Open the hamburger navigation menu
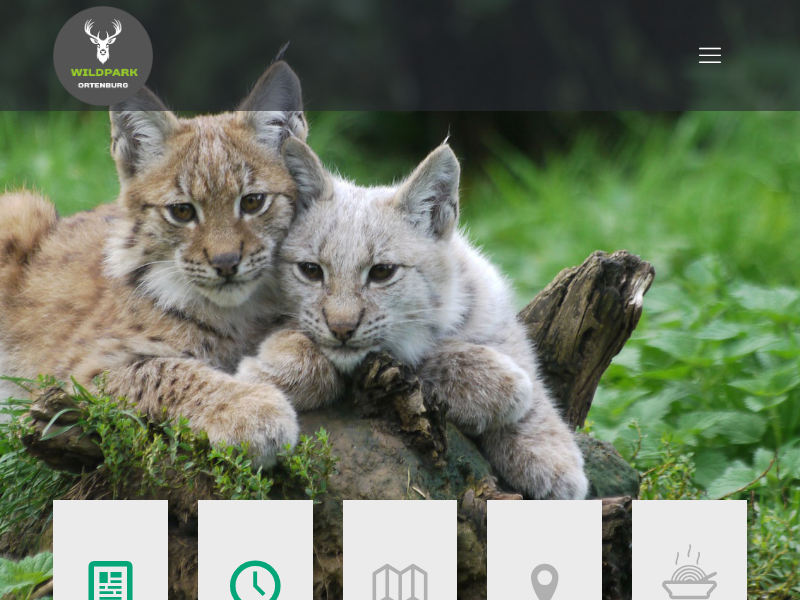This screenshot has height=600, width=800. click(x=710, y=55)
